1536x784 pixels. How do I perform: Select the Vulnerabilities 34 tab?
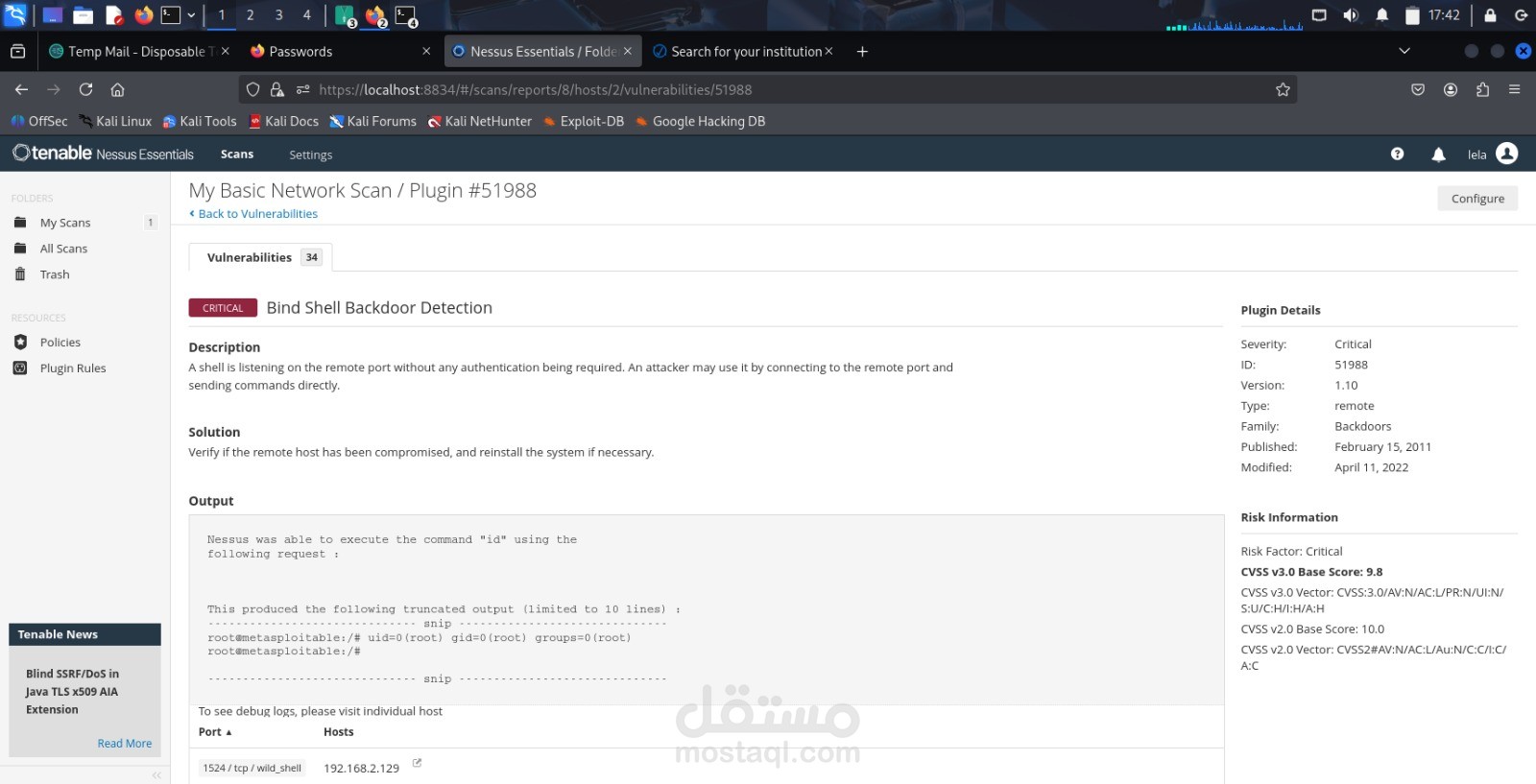click(261, 257)
